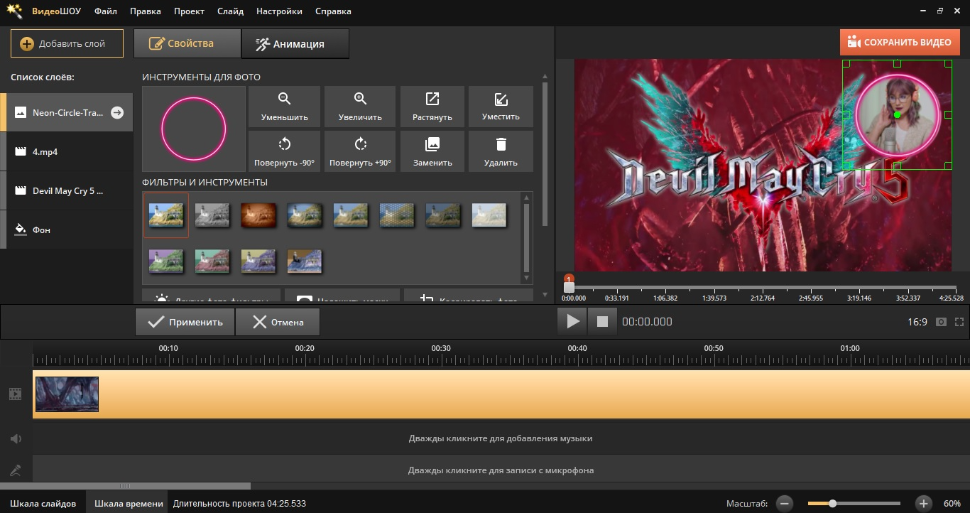Screen dimensions: 970x513
Task: Click the minus zoom scale button
Action: (784, 503)
